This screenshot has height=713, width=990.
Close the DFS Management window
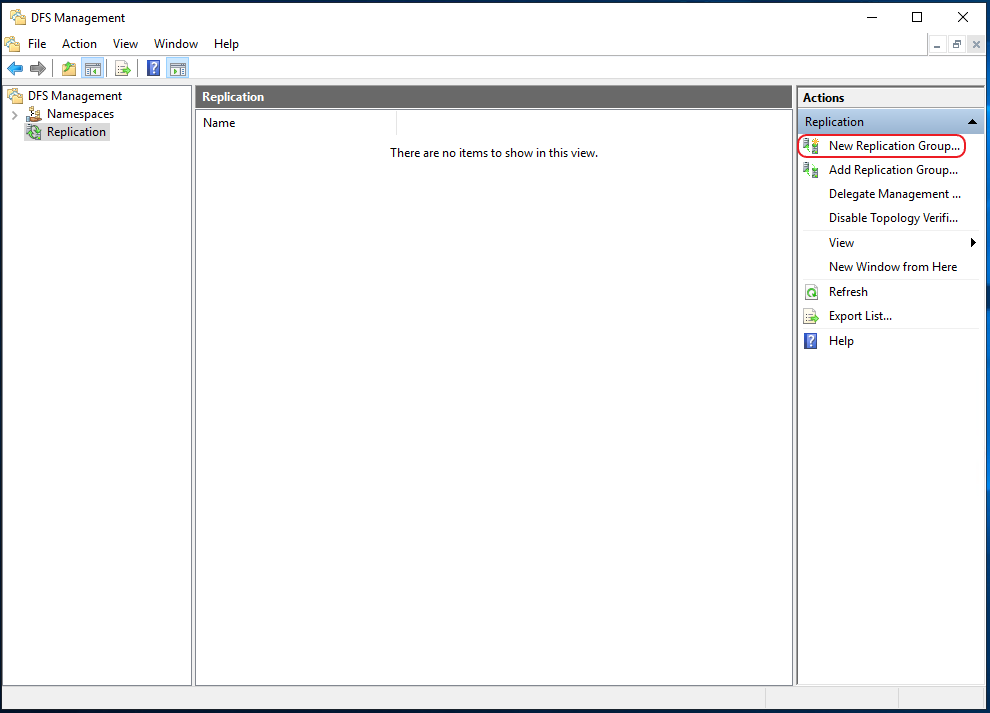coord(963,17)
